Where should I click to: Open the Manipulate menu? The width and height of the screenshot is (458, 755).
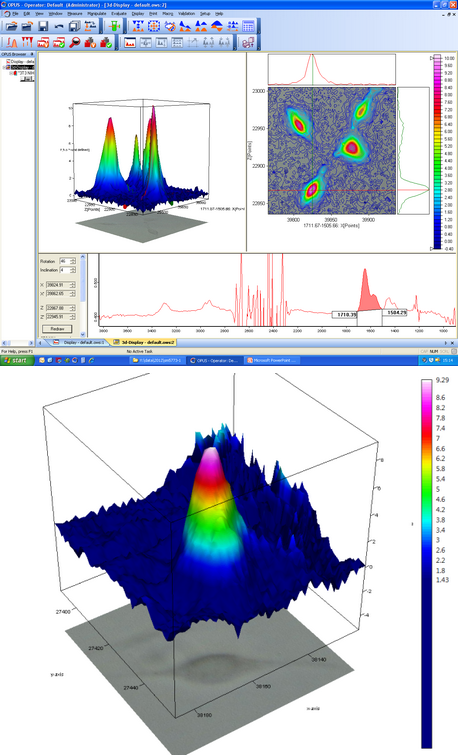click(97, 13)
